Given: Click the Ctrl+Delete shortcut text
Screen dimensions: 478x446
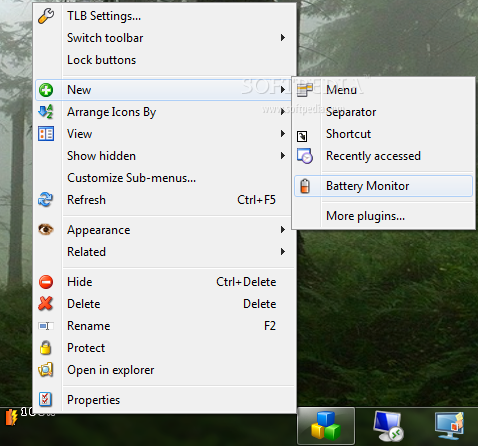Looking at the screenshot, I should tap(246, 282).
